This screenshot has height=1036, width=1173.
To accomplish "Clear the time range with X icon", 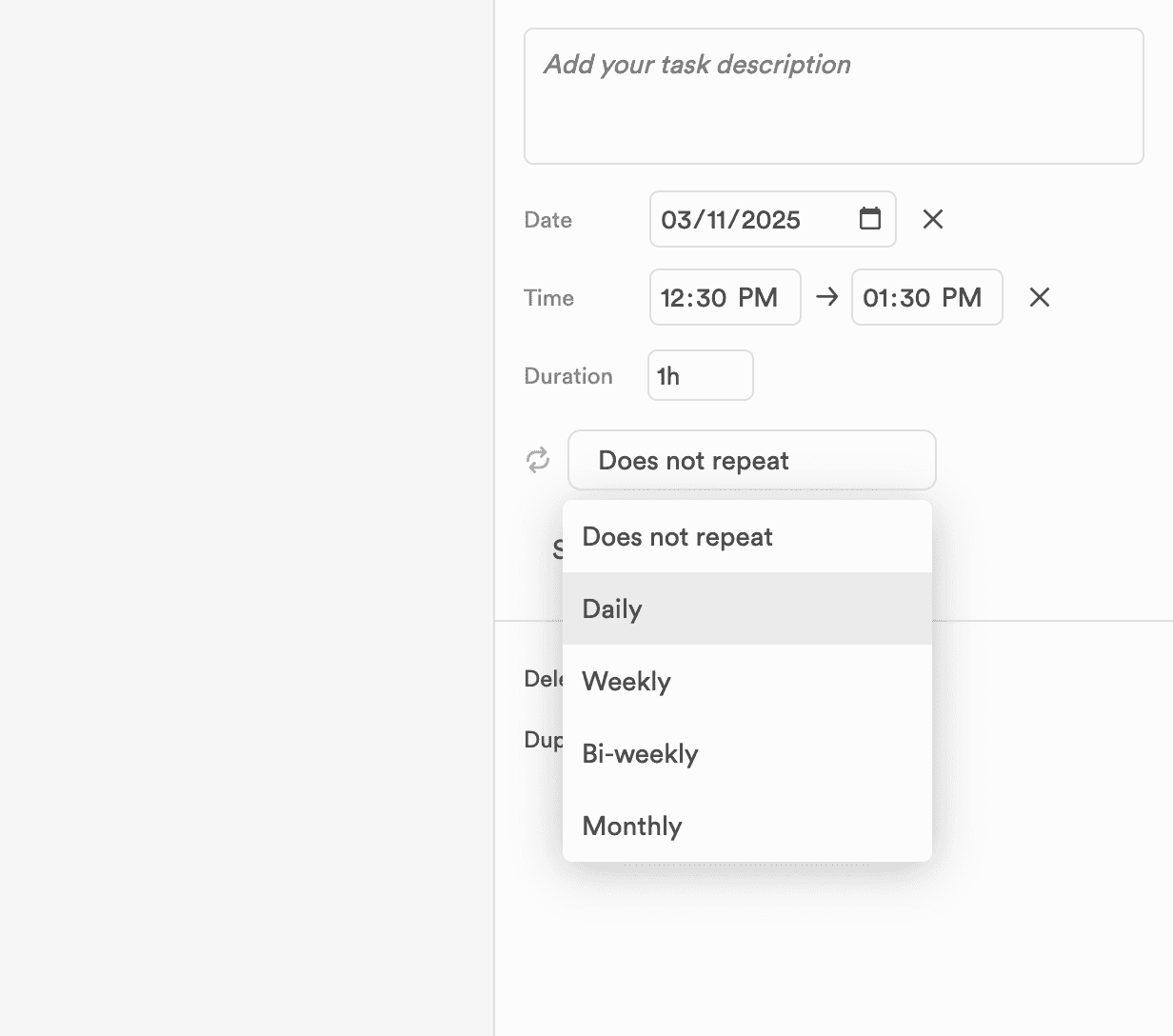I will [1040, 297].
